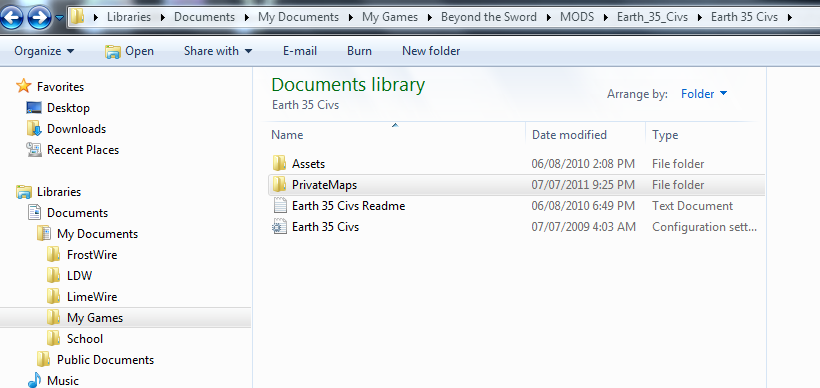This screenshot has height=388, width=820.
Task: Click the Public Documents folder icon
Action: coord(44,359)
